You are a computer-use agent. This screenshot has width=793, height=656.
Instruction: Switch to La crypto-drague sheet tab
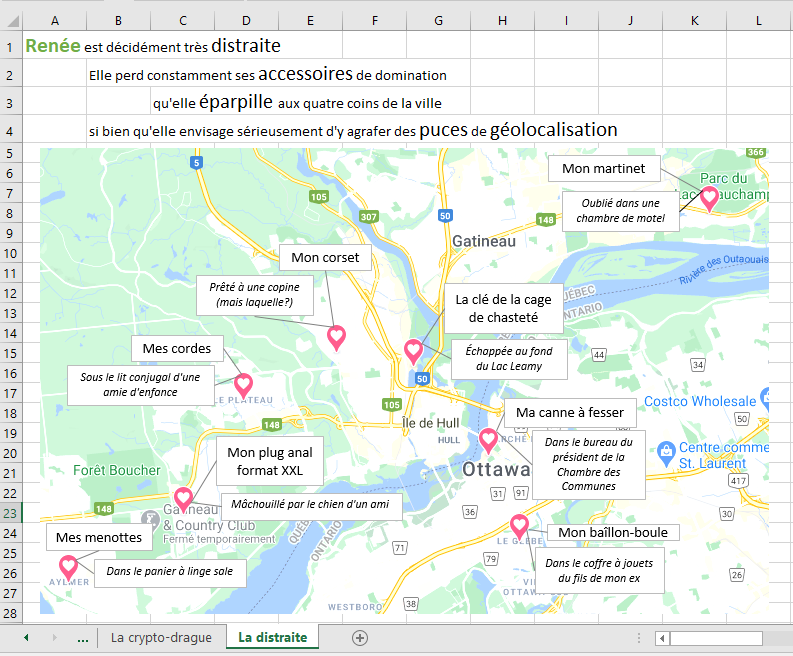[161, 638]
